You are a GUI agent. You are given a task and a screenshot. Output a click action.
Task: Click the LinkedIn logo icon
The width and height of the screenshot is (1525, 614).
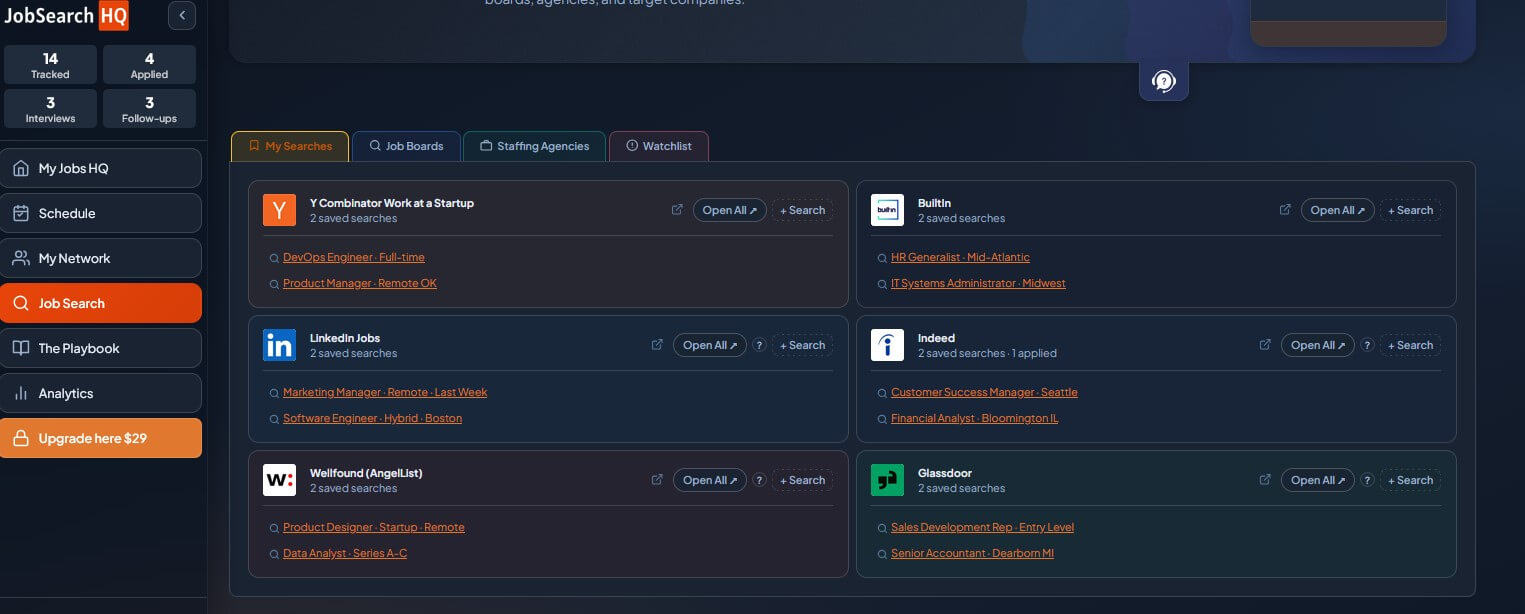(x=279, y=345)
